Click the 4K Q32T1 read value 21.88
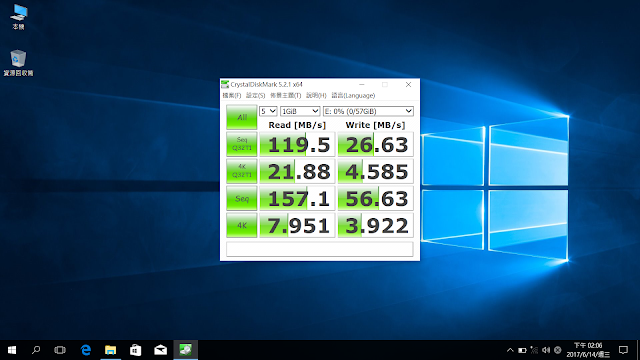The image size is (640, 360). [x=297, y=171]
